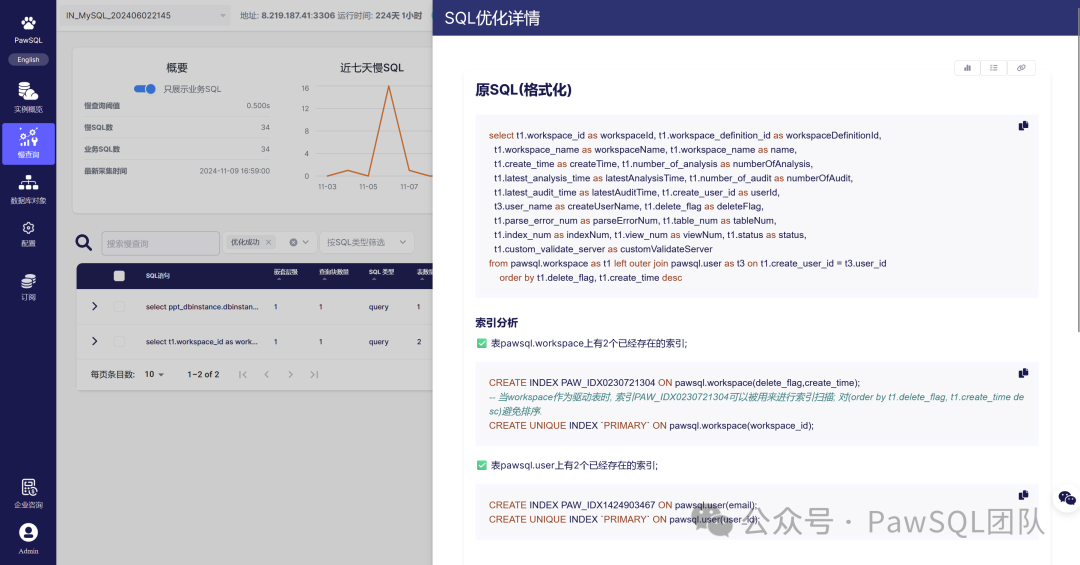Sort by the SQL 类型 column header
Screen dimensions: 1080x565
381,272
